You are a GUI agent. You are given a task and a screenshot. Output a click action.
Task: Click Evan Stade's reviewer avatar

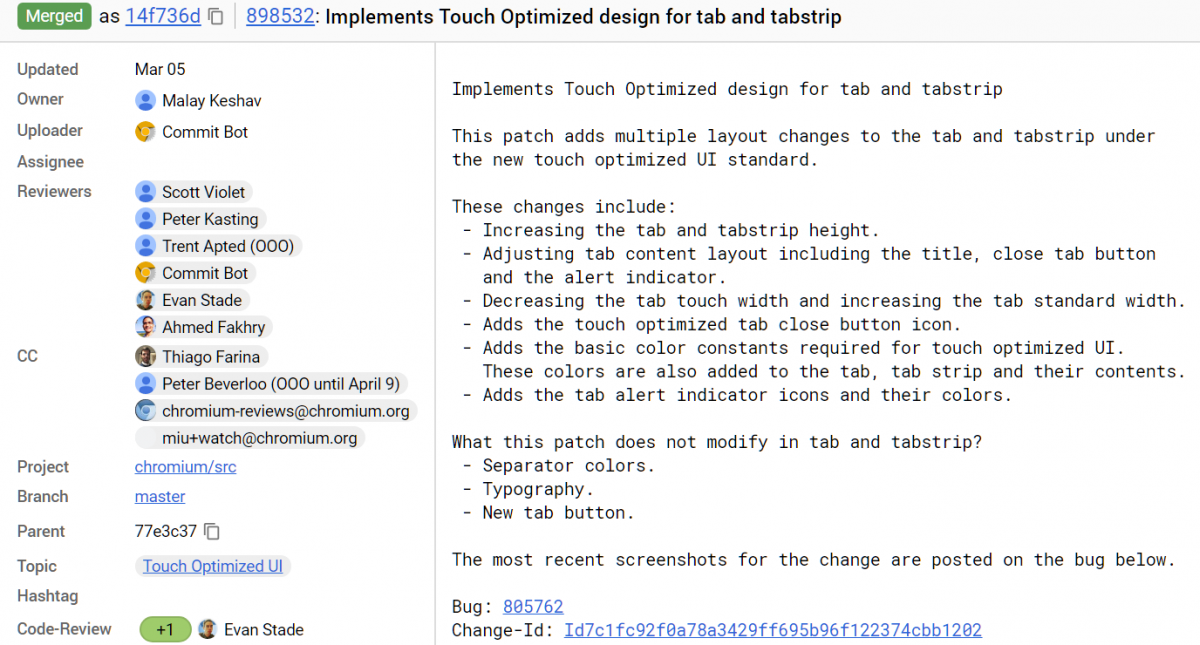point(146,300)
